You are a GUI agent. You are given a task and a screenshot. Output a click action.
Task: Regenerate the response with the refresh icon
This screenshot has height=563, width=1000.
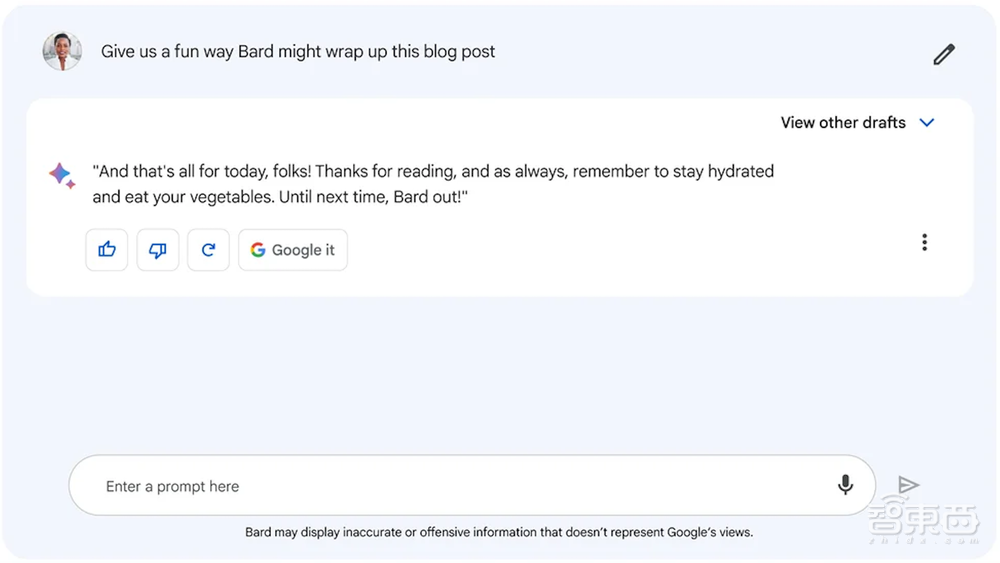[x=208, y=250]
